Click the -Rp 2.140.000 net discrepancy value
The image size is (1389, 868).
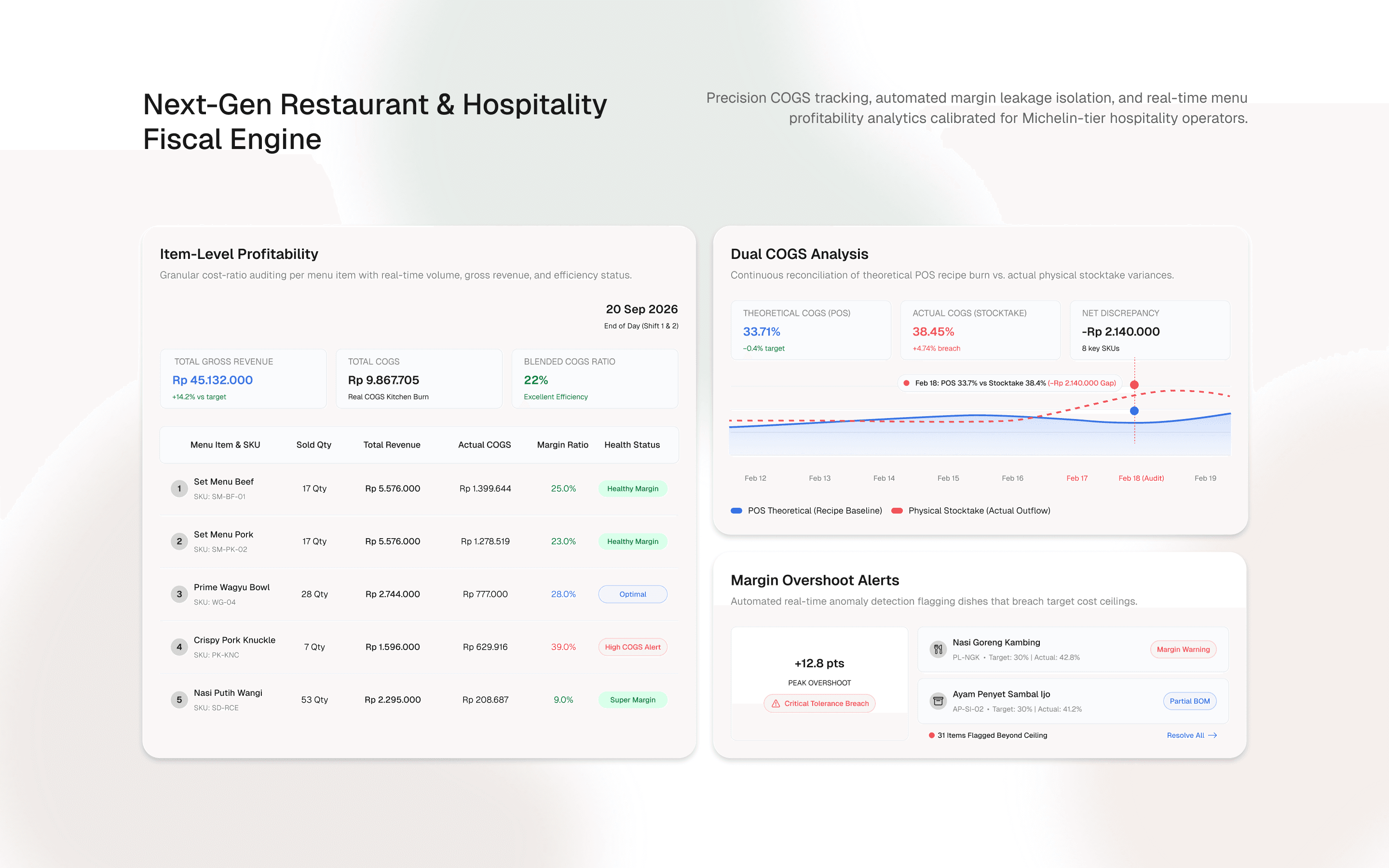(1121, 332)
